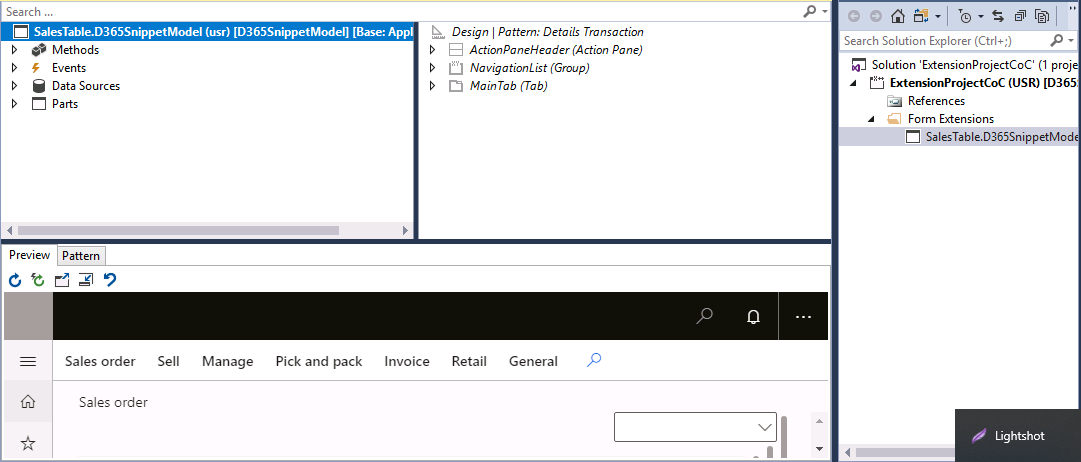
Task: Select NavigationList (Group) item
Action: point(529,68)
